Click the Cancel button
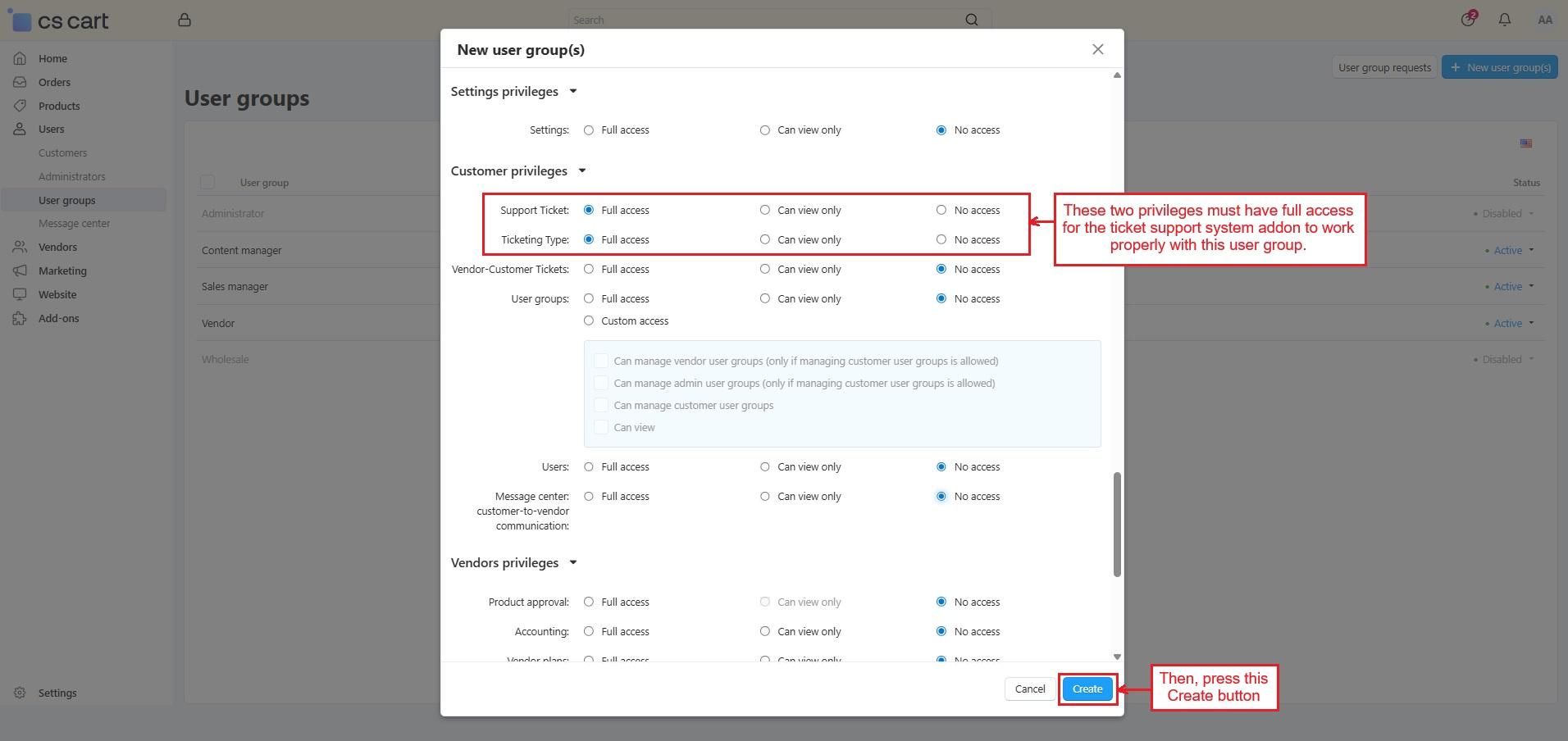 coord(1029,689)
